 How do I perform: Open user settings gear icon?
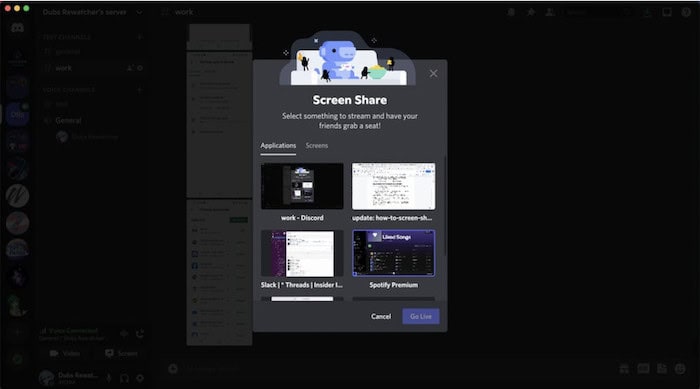point(140,378)
